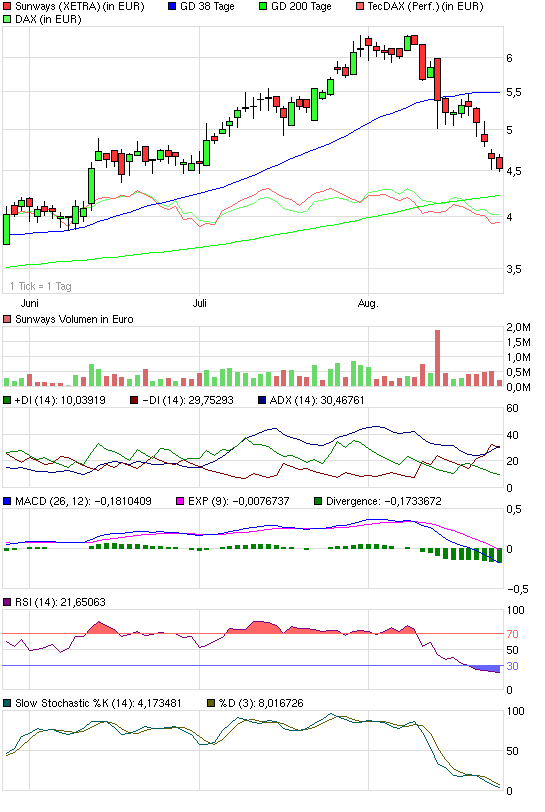Click the Sunways Volumen legend swatch
Image resolution: width=545 pixels, height=812 pixels.
tap(7, 319)
